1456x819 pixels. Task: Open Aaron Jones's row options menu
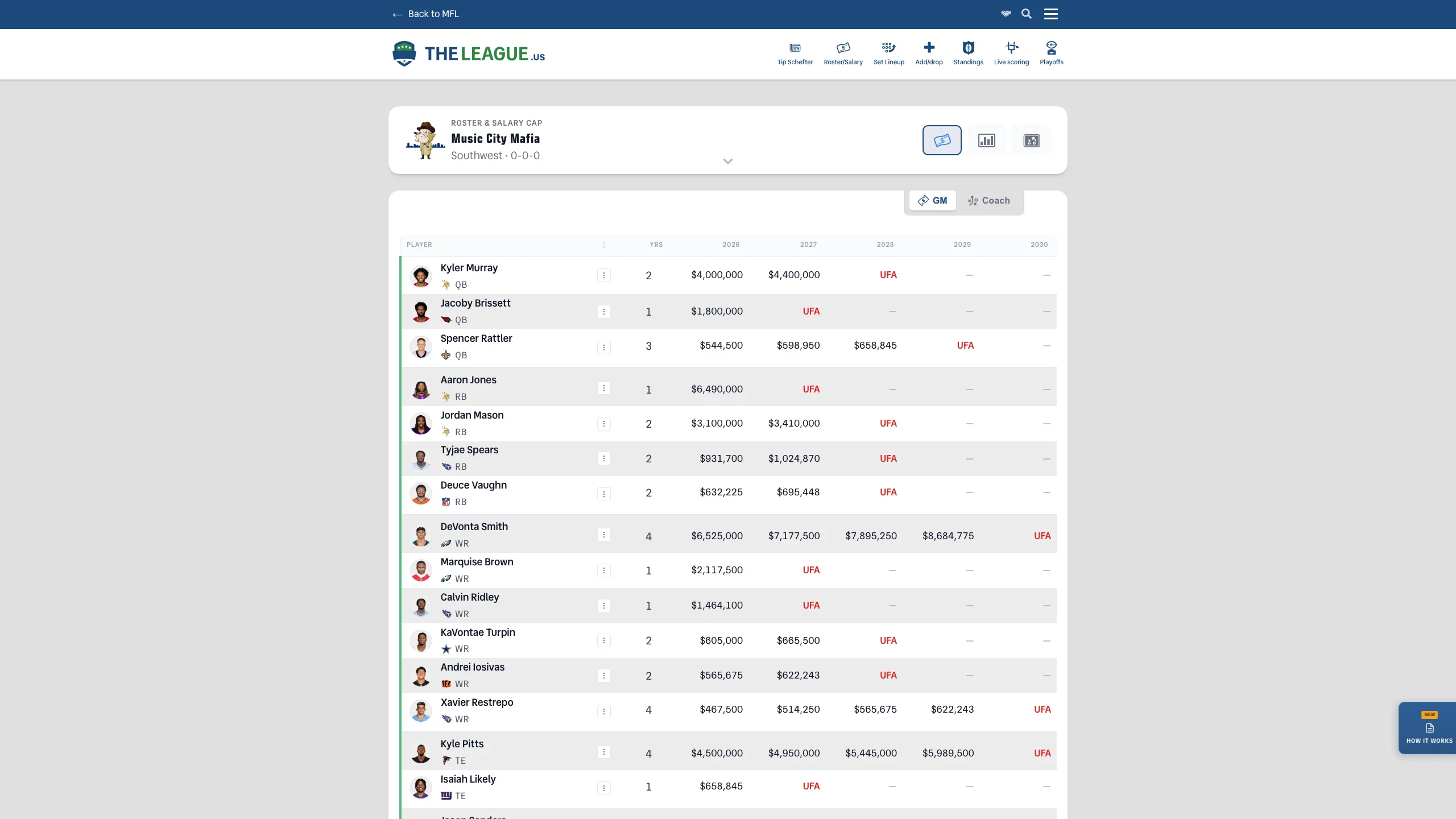[603, 388]
